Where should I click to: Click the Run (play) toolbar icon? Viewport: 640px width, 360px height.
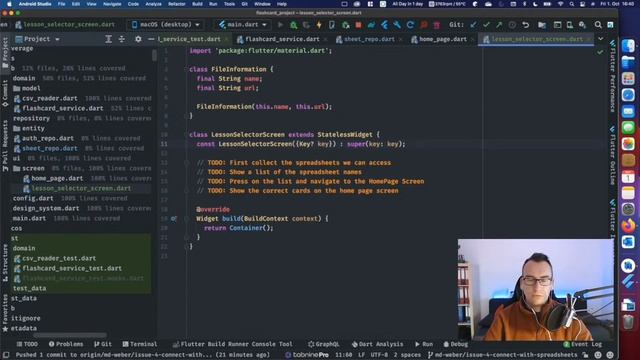[280, 25]
